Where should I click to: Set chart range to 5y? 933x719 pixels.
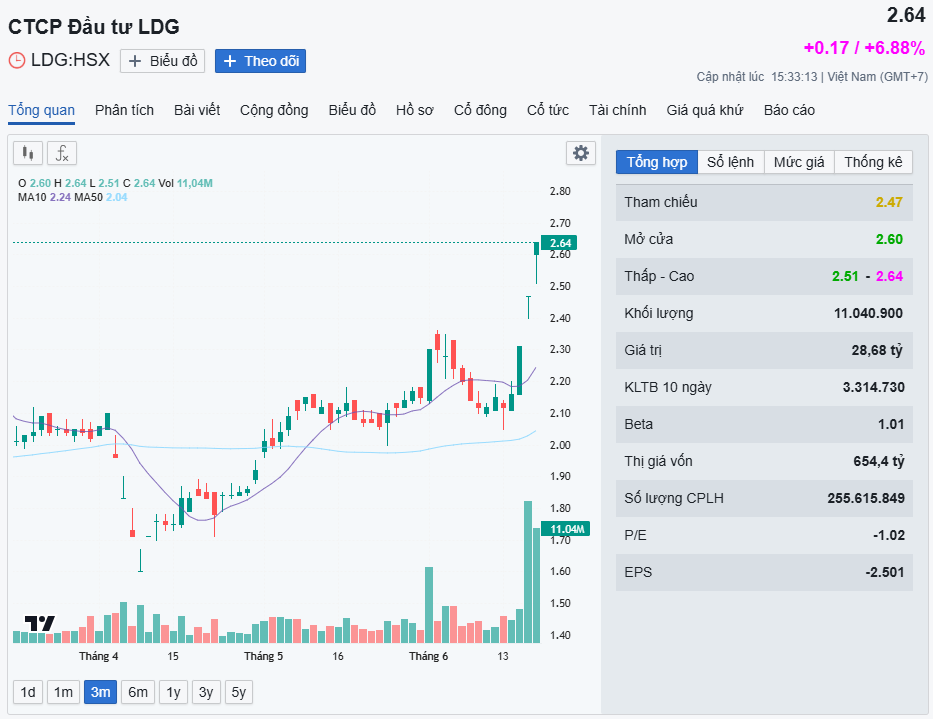tap(239, 692)
